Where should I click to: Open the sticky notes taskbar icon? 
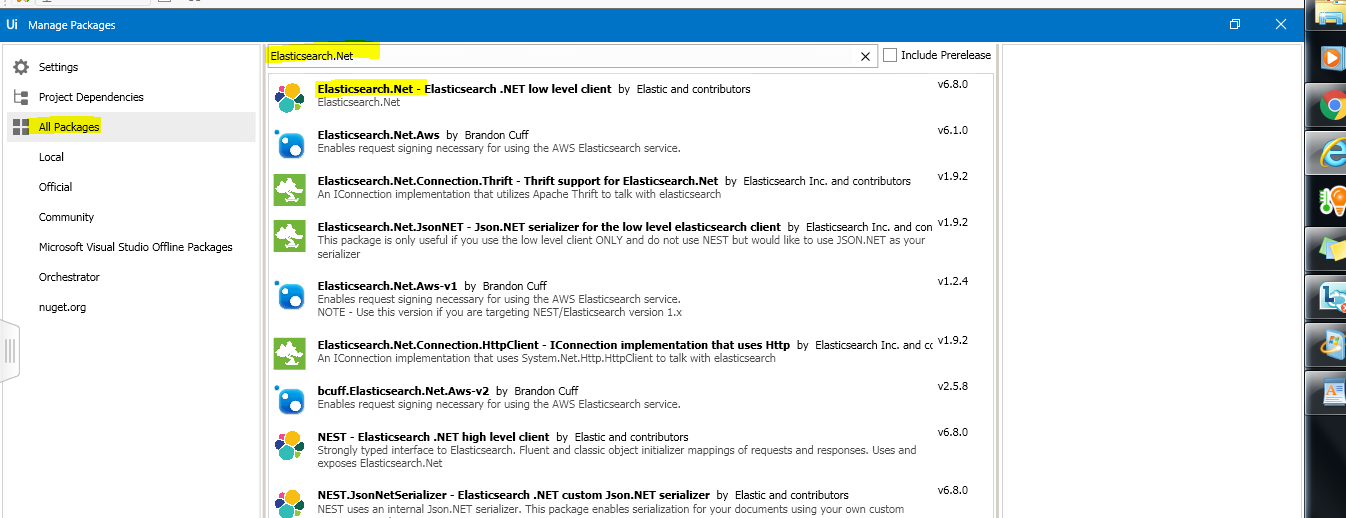coord(1331,248)
